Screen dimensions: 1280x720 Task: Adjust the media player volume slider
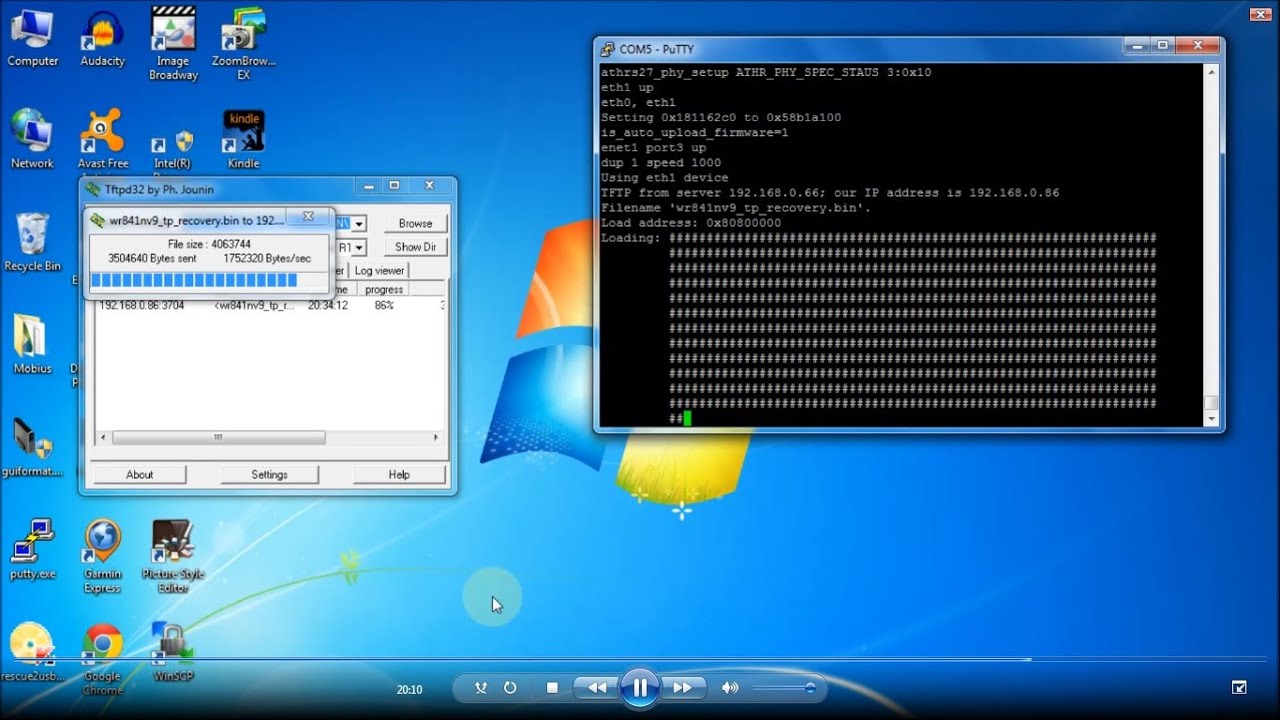pyautogui.click(x=784, y=688)
